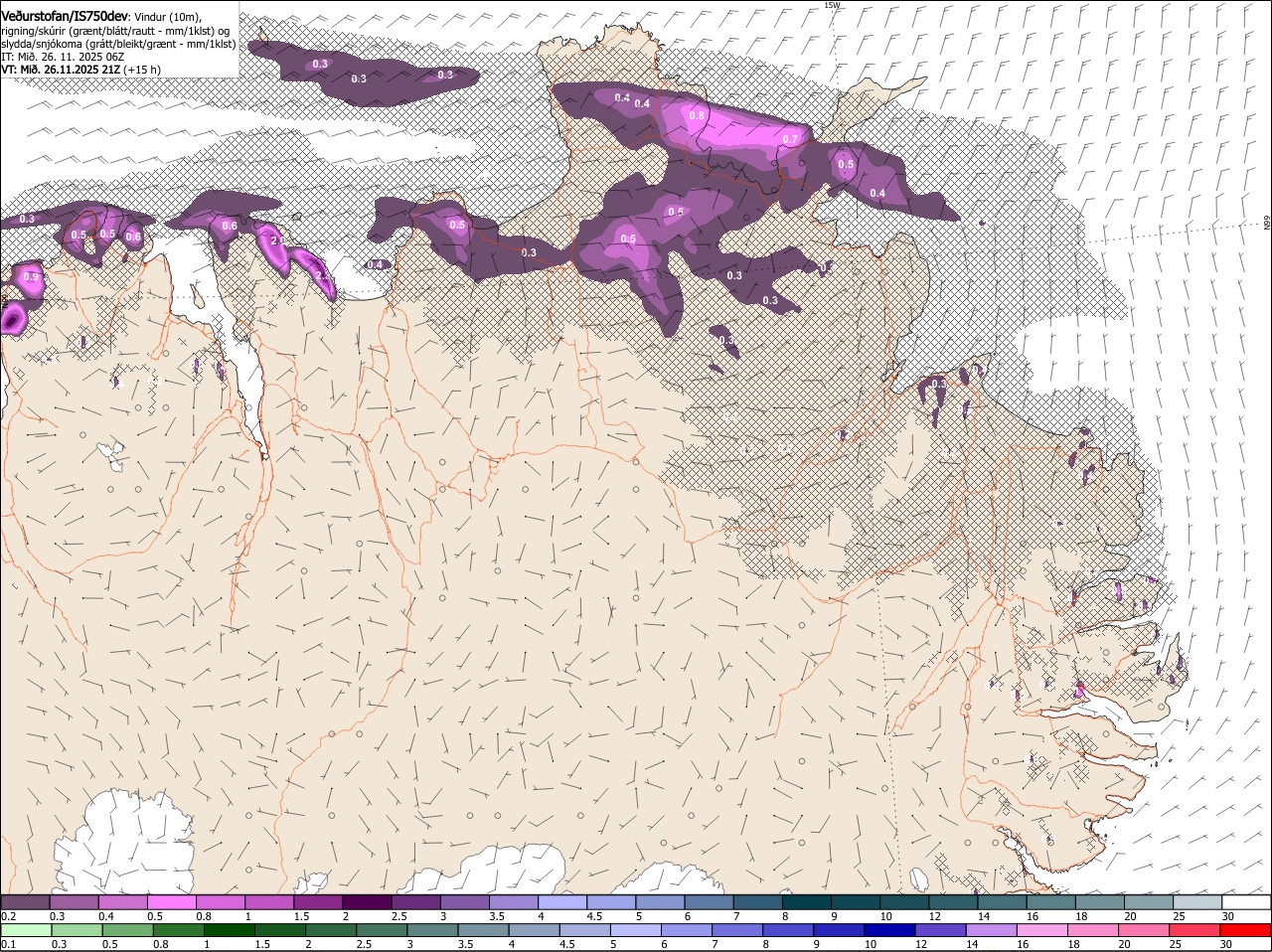The image size is (1272, 952).
Task: Click the 18 swatch in the lower legend row
Action: click(1092, 930)
